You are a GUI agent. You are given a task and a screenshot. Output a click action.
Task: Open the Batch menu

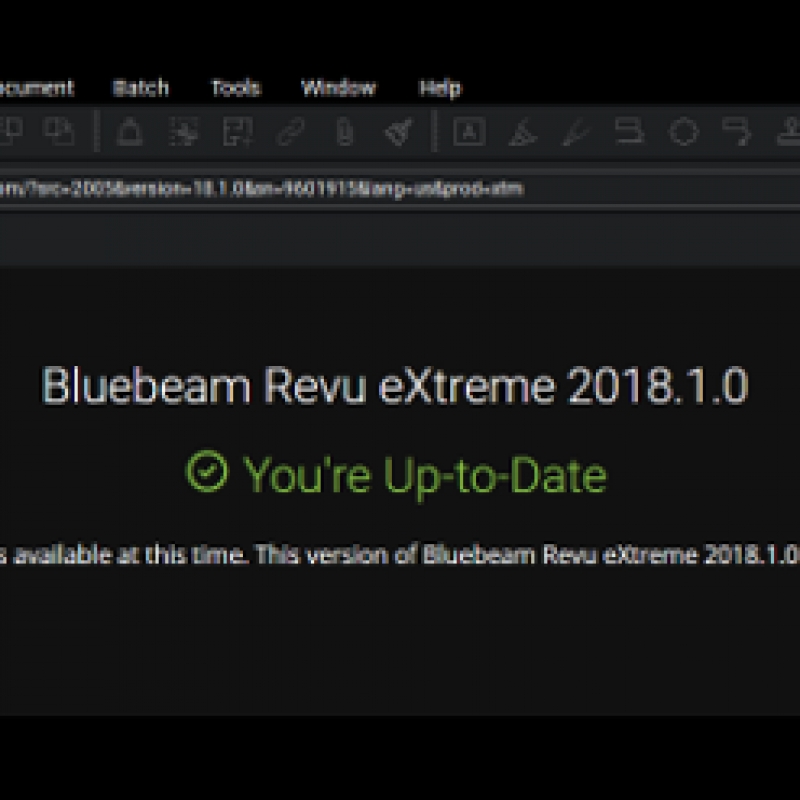[x=141, y=88]
